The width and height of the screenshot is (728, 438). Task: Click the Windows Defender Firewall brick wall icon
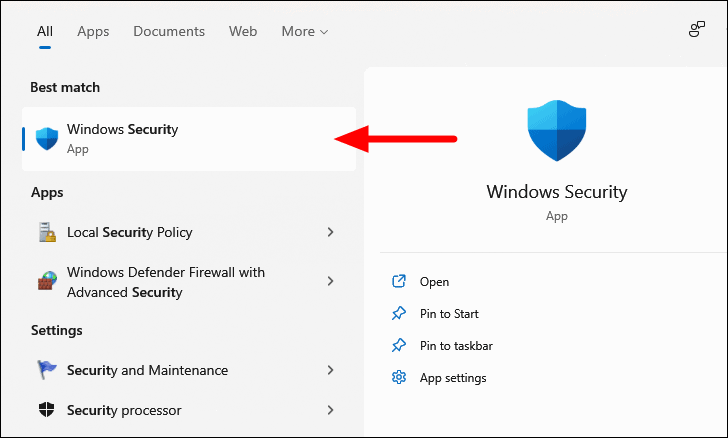47,281
